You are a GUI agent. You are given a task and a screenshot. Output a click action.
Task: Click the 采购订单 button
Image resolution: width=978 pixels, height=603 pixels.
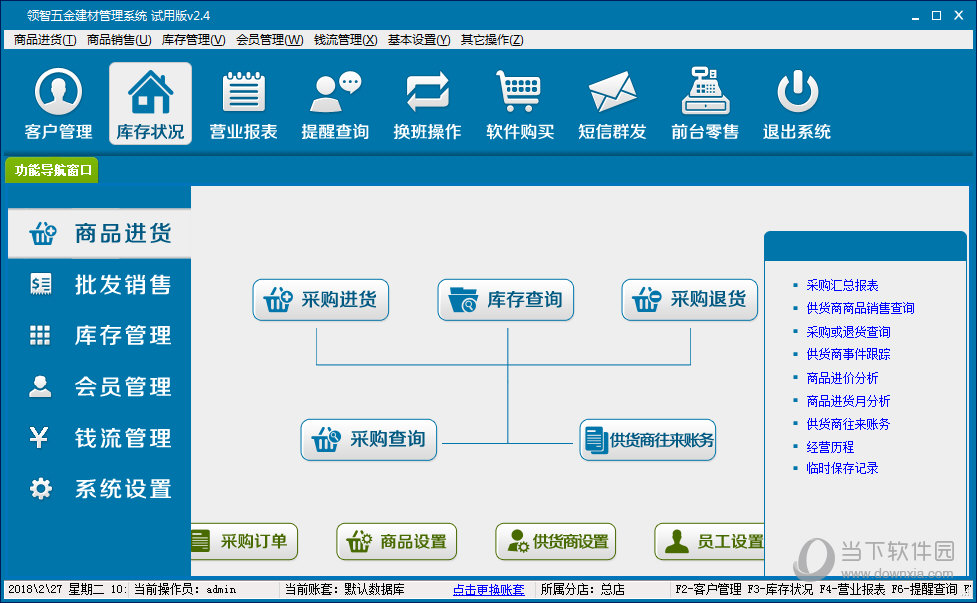pyautogui.click(x=244, y=541)
